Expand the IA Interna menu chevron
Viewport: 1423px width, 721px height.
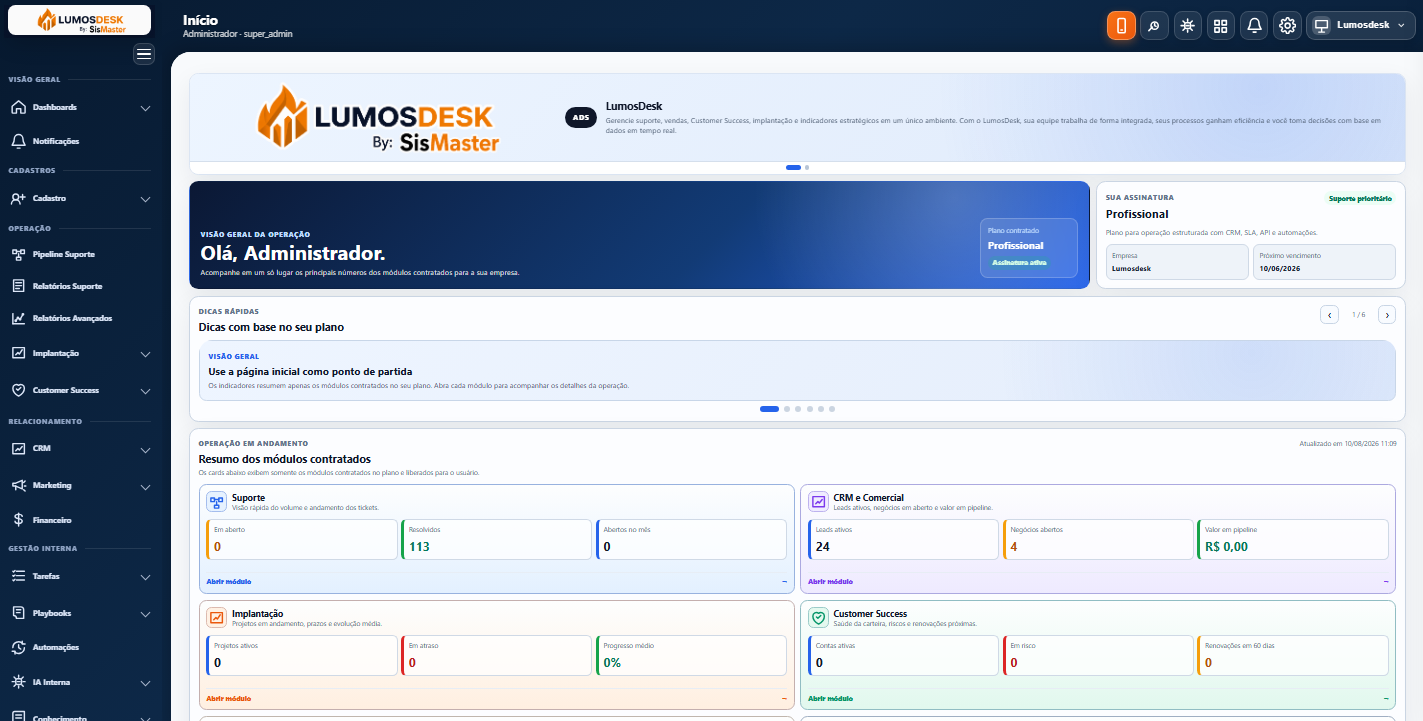(x=145, y=684)
